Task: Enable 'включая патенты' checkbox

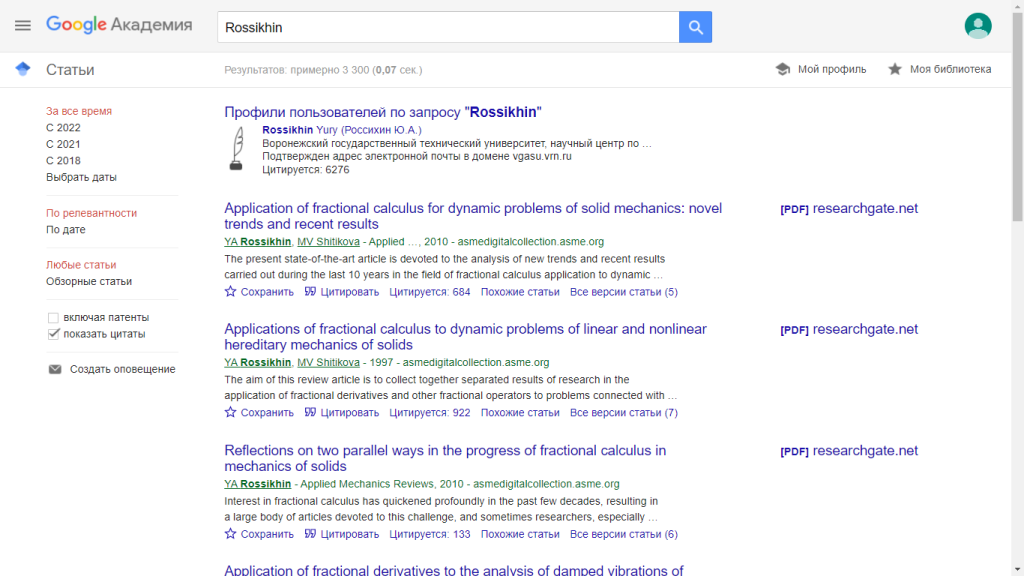Action: (54, 317)
